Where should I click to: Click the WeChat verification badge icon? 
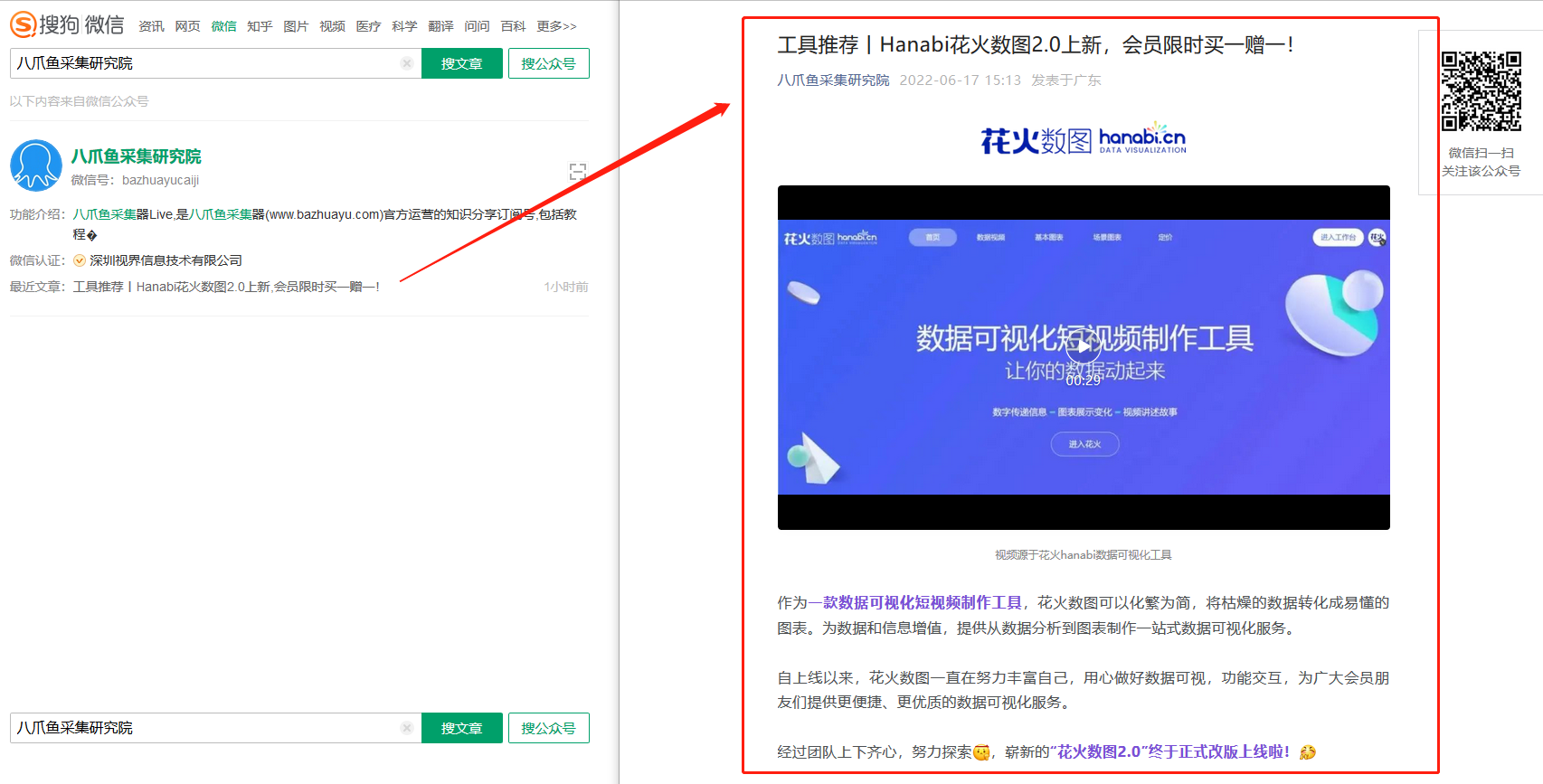click(80, 260)
